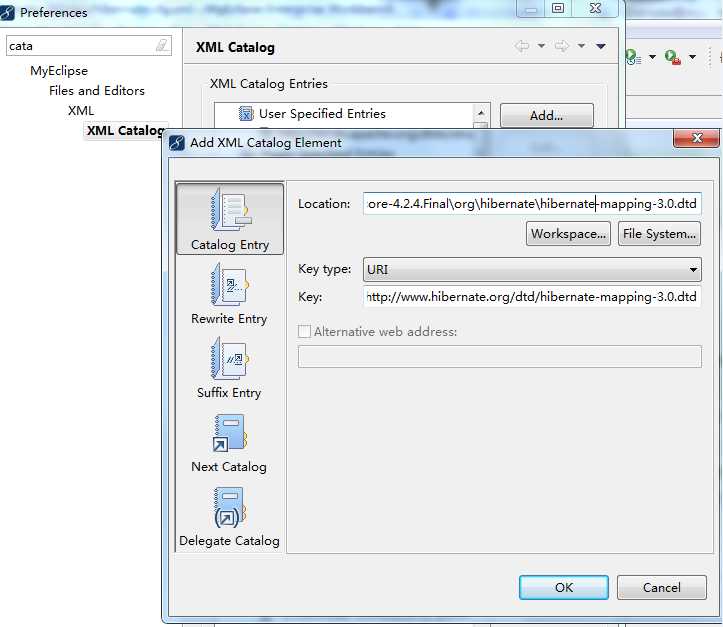Close the Add XML Catalog Element dialog
The height and width of the screenshot is (627, 723).
tap(697, 138)
